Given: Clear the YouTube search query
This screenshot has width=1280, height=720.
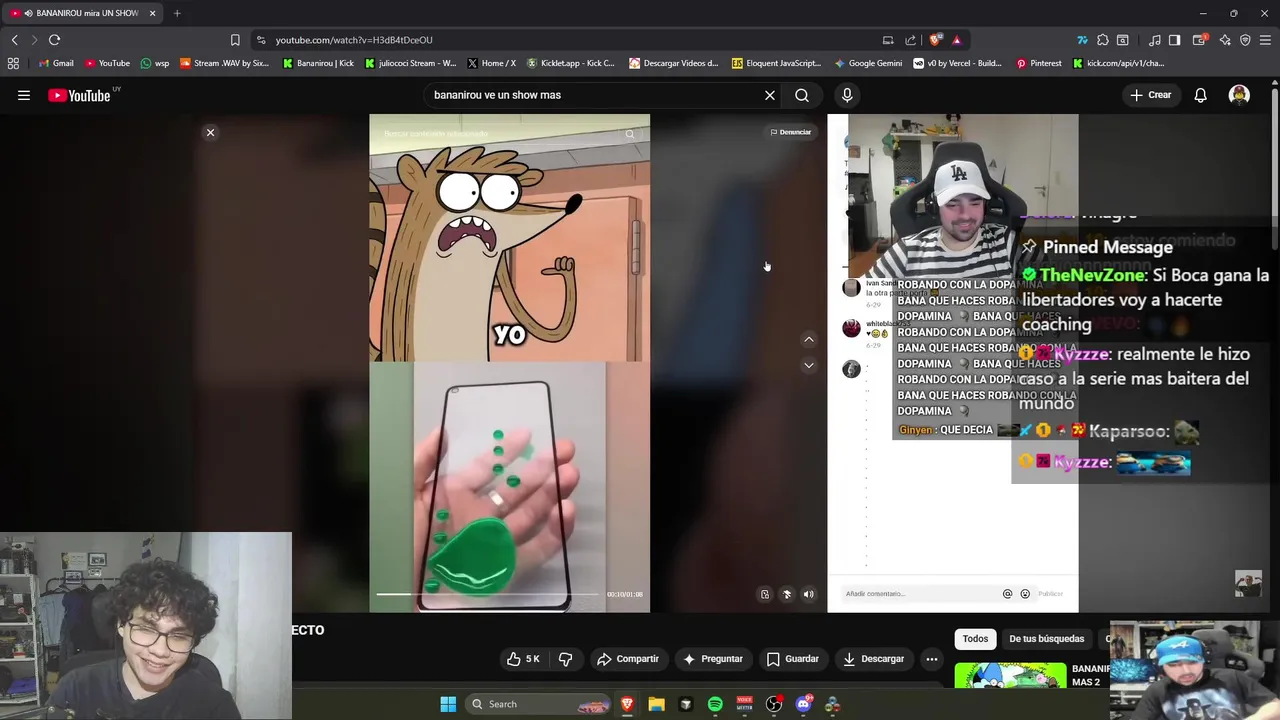Looking at the screenshot, I should click(770, 95).
